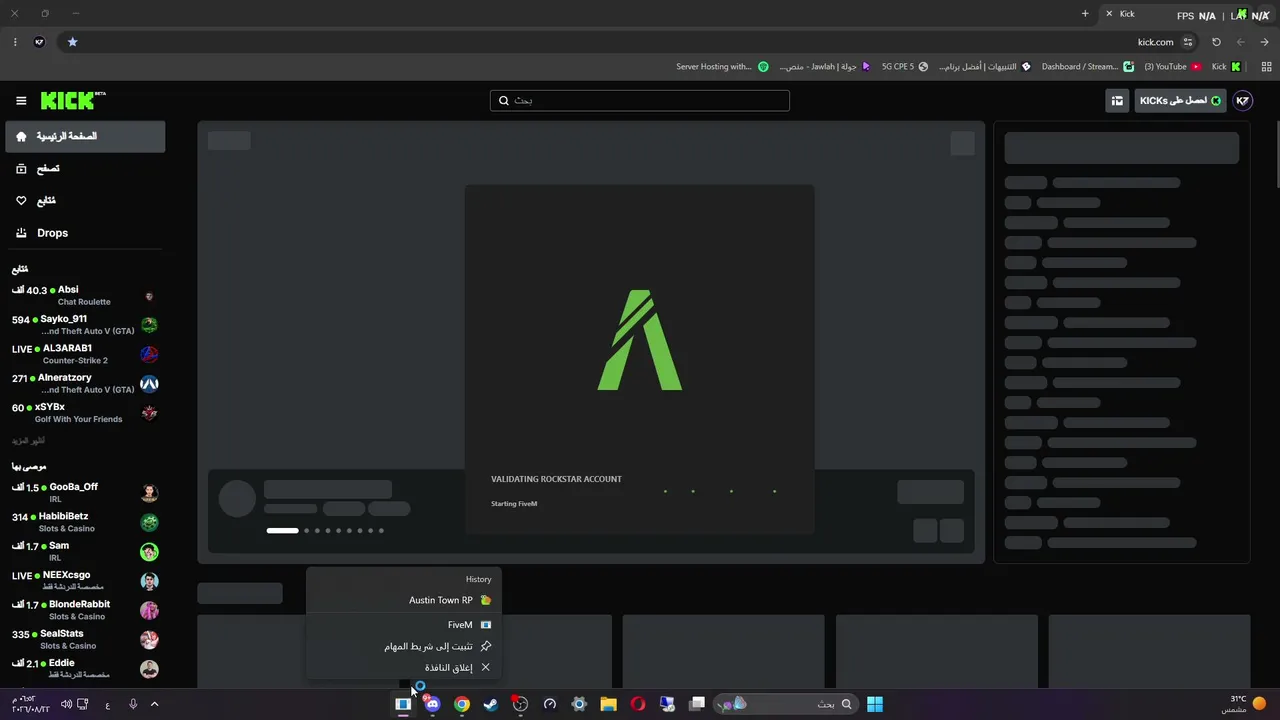Open the BlondeRabbit channel
This screenshot has width=1280, height=720.
(85, 610)
